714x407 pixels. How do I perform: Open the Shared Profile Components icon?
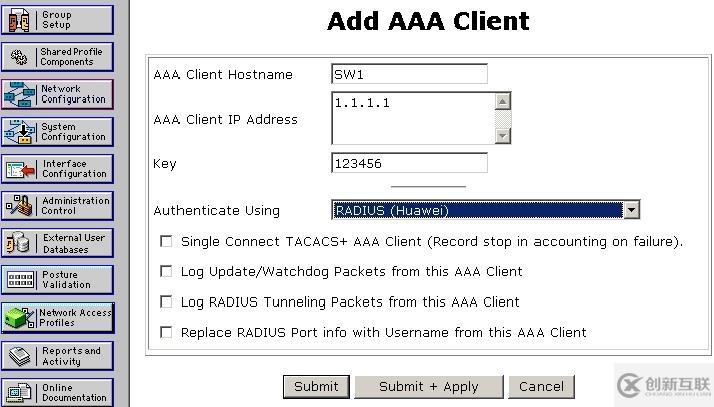coord(20,57)
